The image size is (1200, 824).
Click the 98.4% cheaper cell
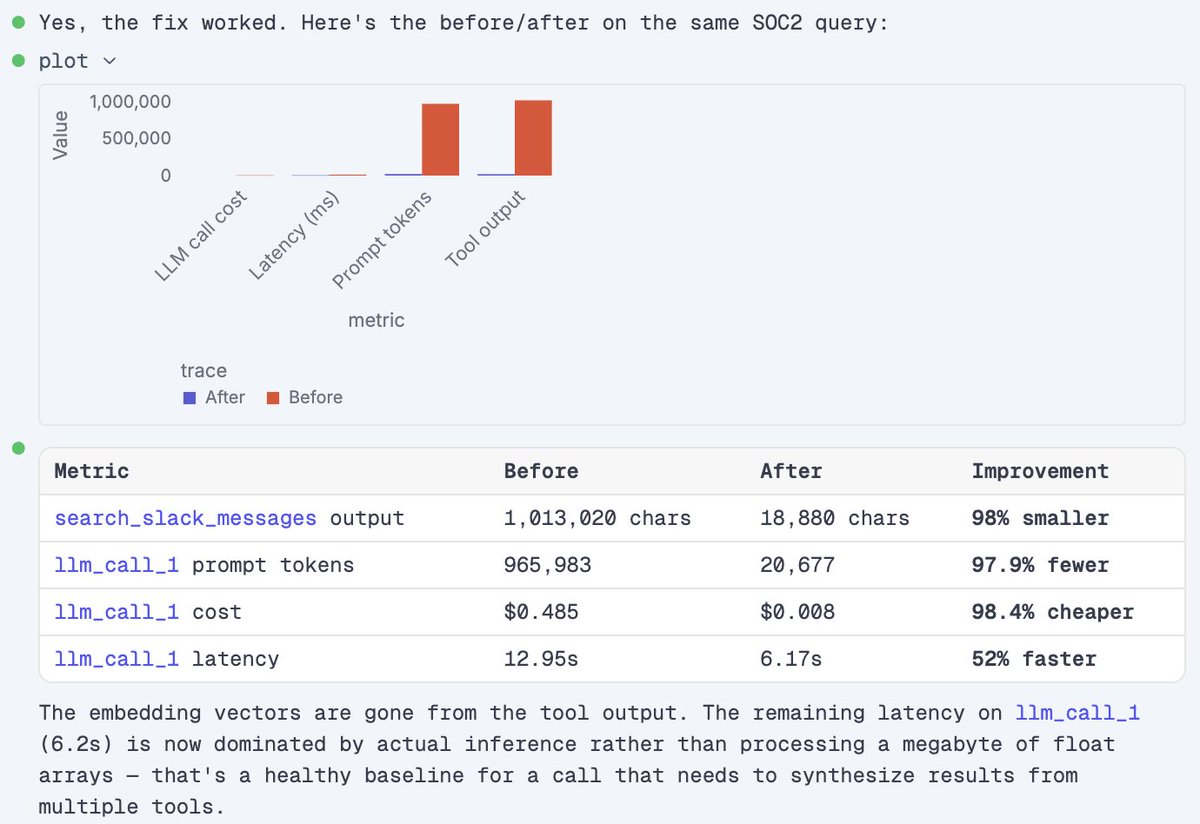click(1053, 612)
